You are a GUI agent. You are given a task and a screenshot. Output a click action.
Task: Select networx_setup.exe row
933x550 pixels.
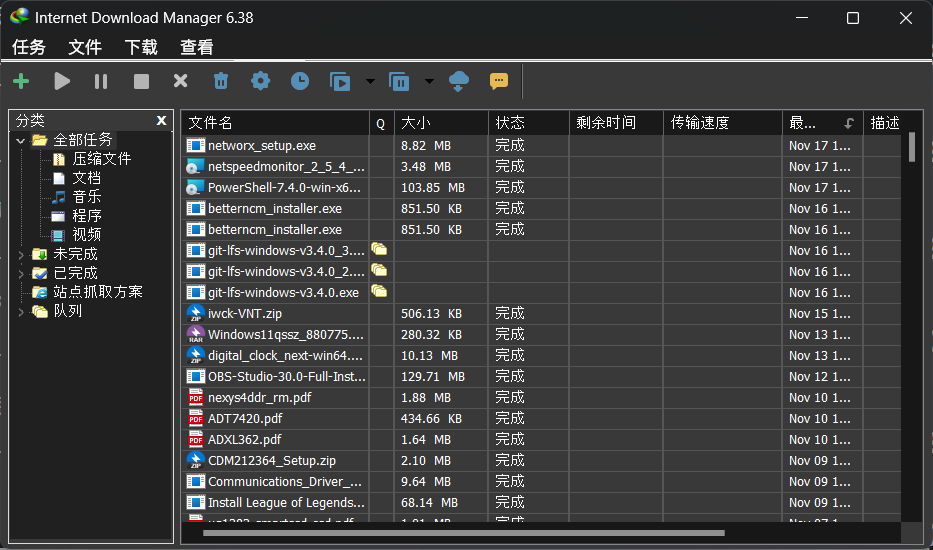click(x=541, y=146)
